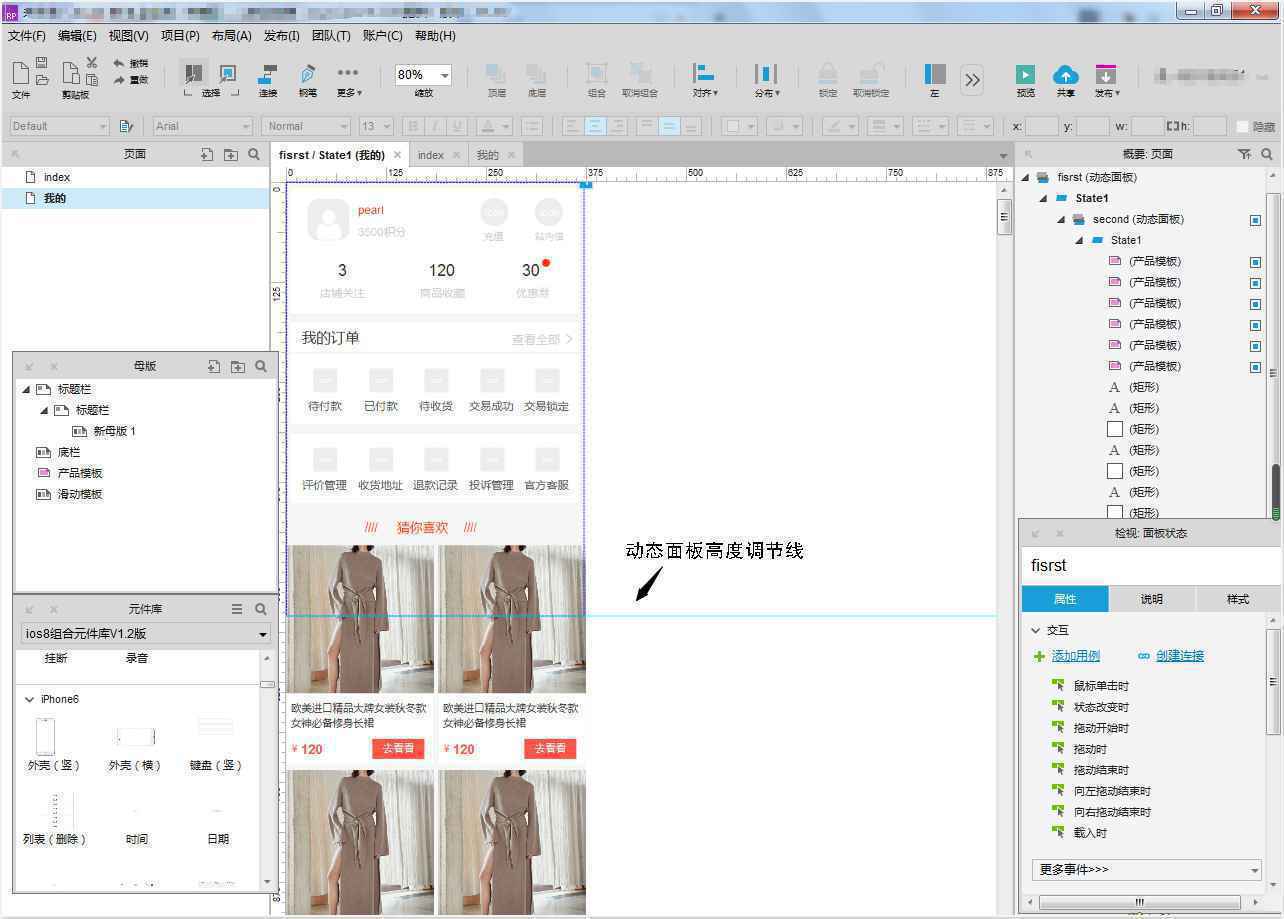Screen dimensions: 1284x919
Task: Toggle left text alignment
Action: [x=572, y=126]
